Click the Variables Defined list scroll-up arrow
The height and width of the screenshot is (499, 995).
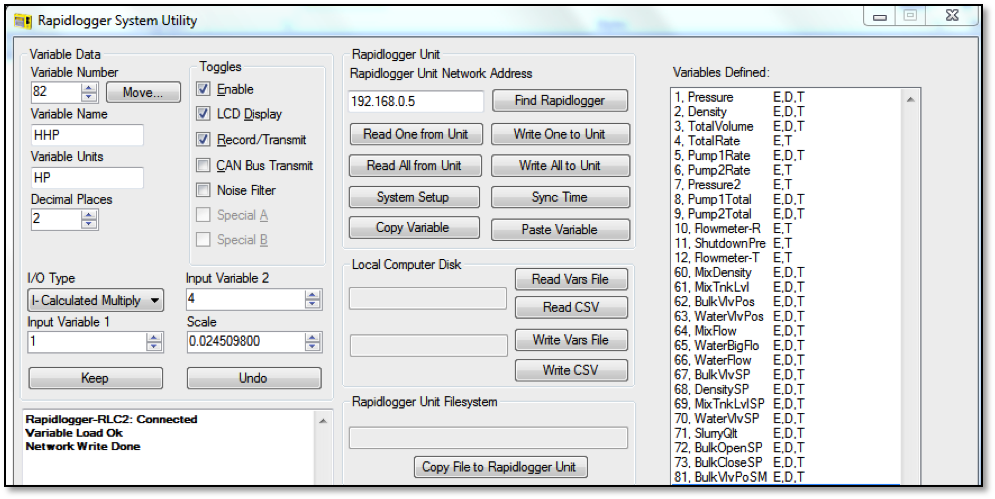click(910, 100)
